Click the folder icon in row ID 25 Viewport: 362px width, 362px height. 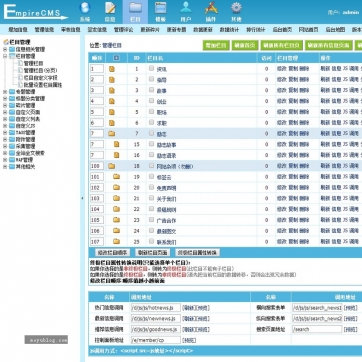(x=116, y=241)
